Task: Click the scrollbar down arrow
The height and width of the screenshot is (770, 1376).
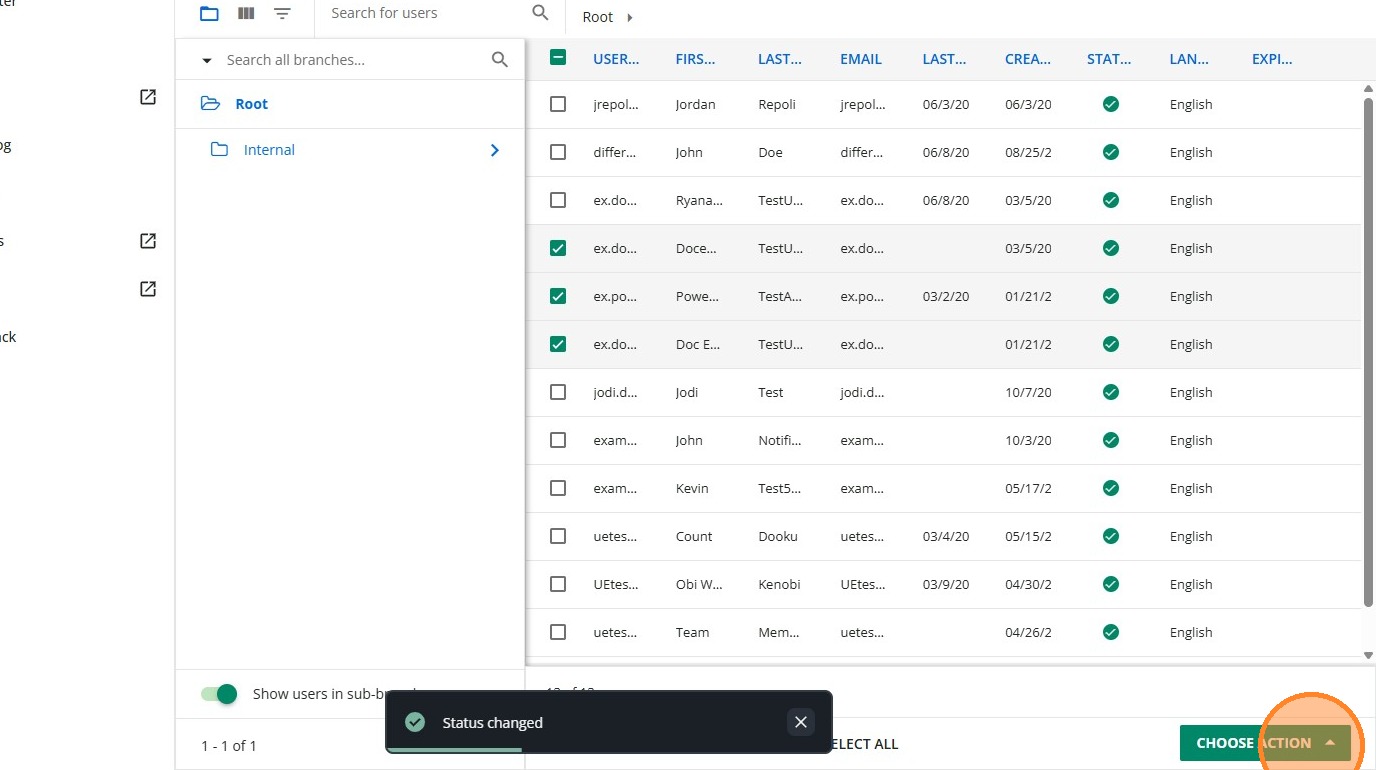Action: pyautogui.click(x=1369, y=656)
